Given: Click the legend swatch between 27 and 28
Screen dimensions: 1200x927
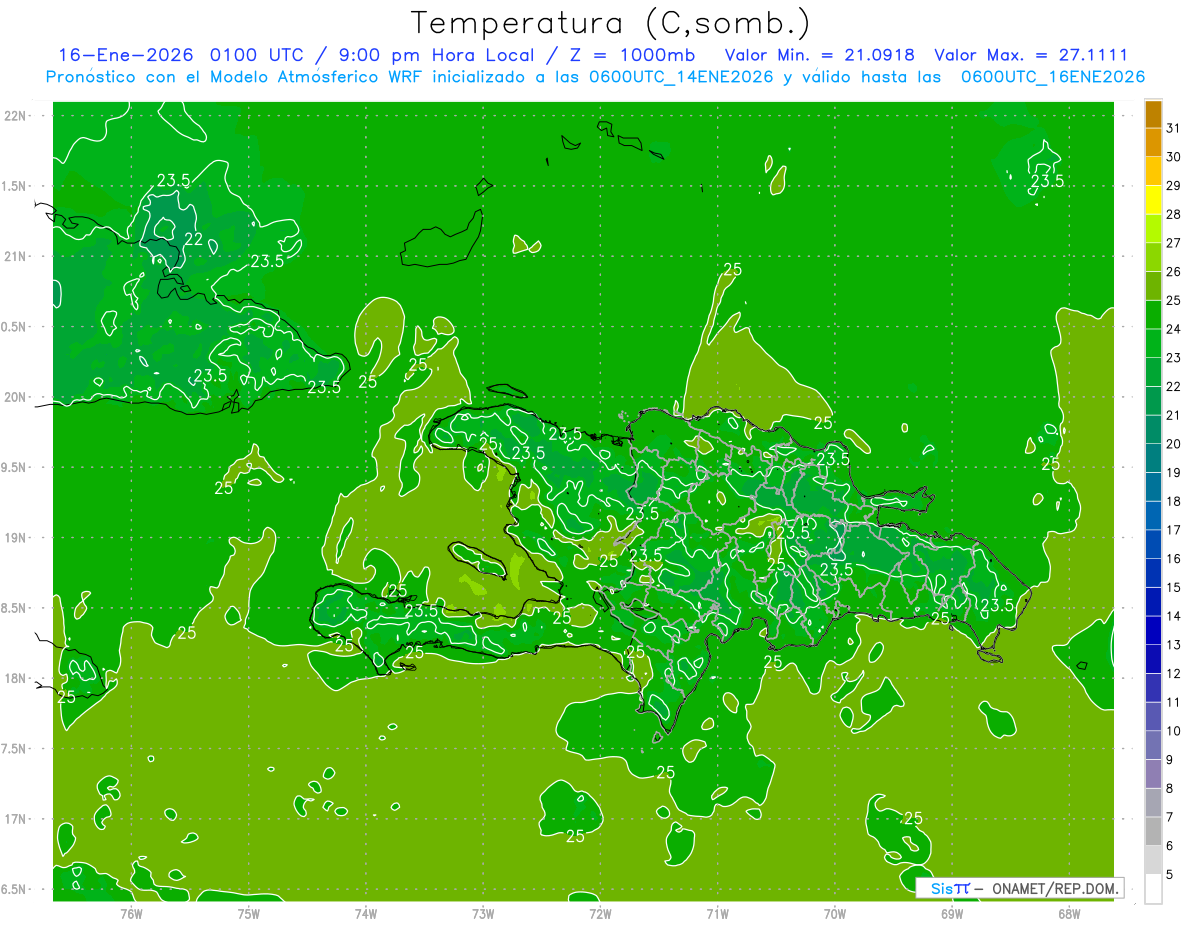Looking at the screenshot, I should 1153,229.
